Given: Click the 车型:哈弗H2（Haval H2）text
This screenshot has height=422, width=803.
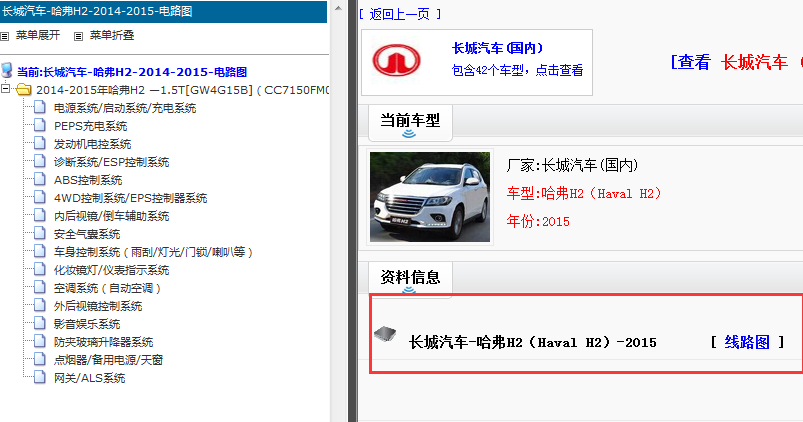Looking at the screenshot, I should pos(584,194).
